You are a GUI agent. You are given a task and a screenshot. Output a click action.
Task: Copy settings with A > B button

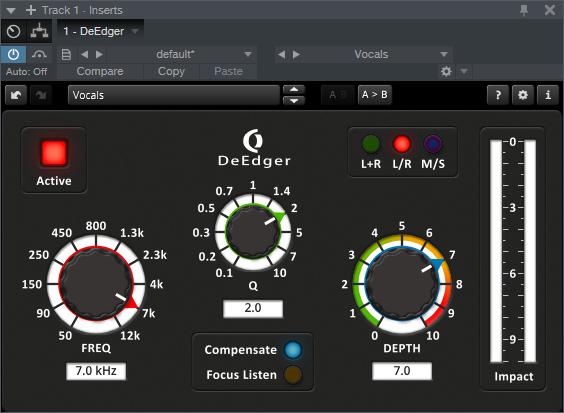(x=374, y=95)
